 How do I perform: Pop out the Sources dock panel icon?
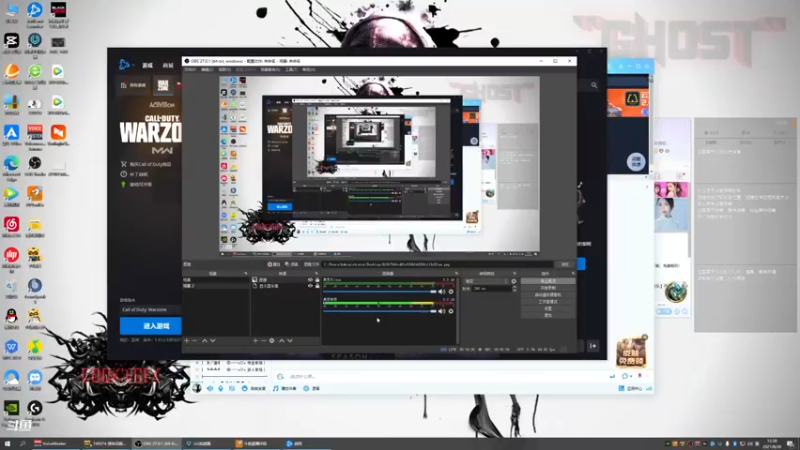click(316, 274)
